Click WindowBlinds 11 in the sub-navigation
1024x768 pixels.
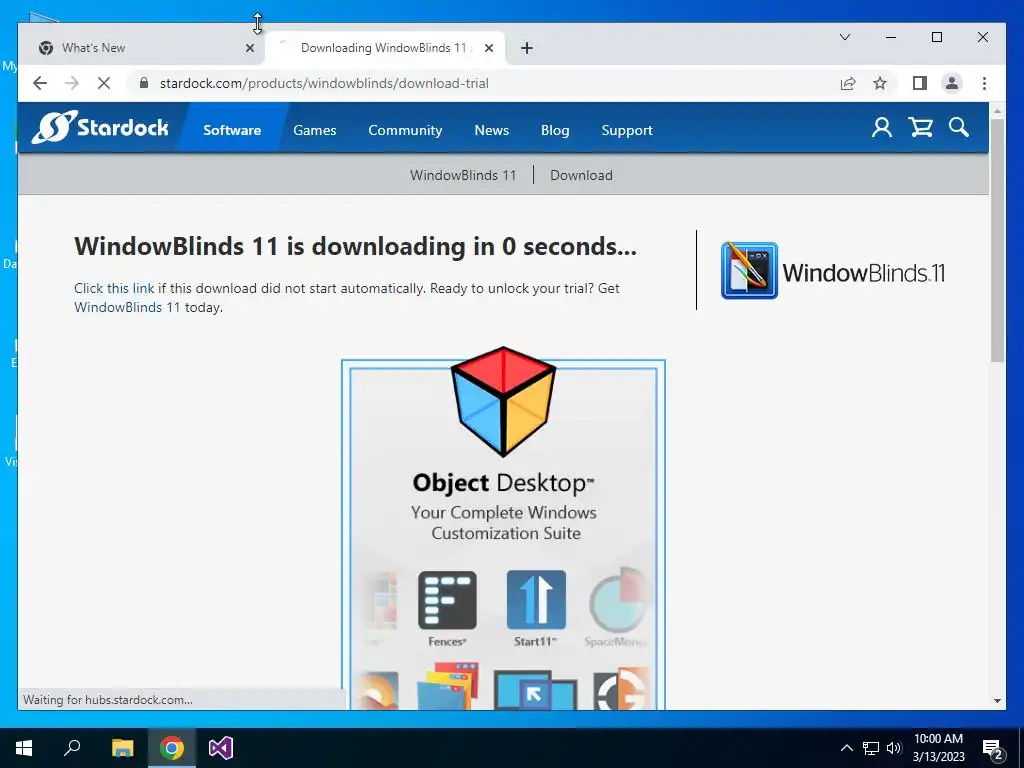463,175
